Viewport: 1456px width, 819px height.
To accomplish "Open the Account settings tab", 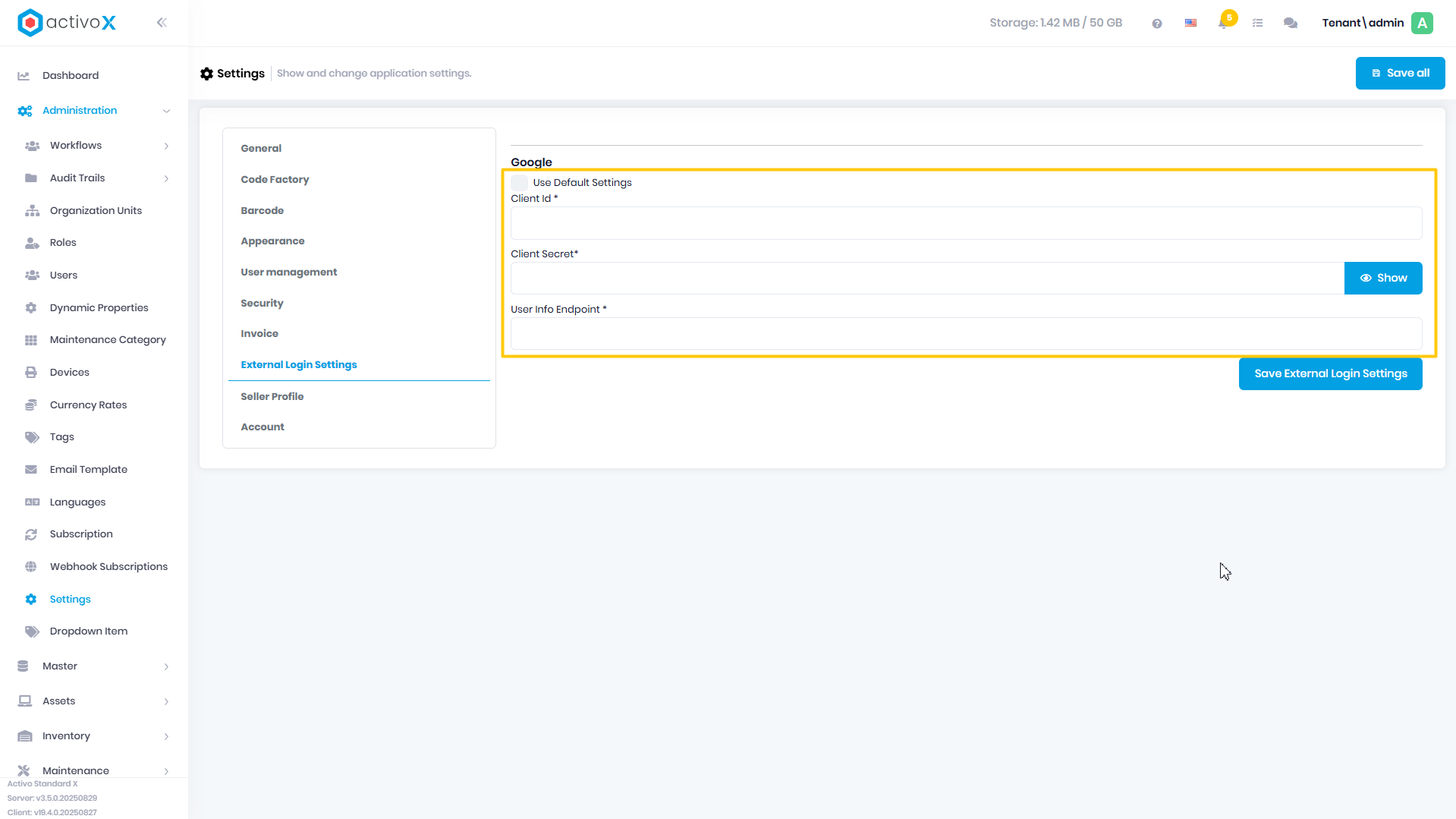I will pos(262,427).
